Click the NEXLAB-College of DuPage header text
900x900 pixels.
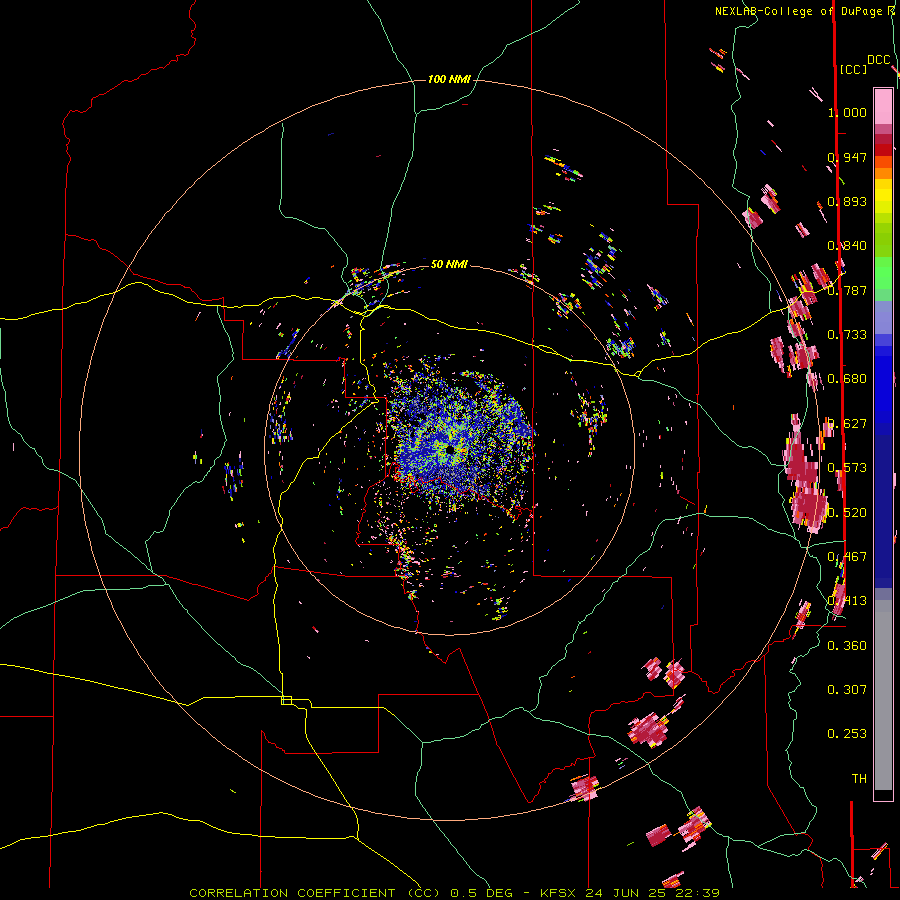[800, 11]
